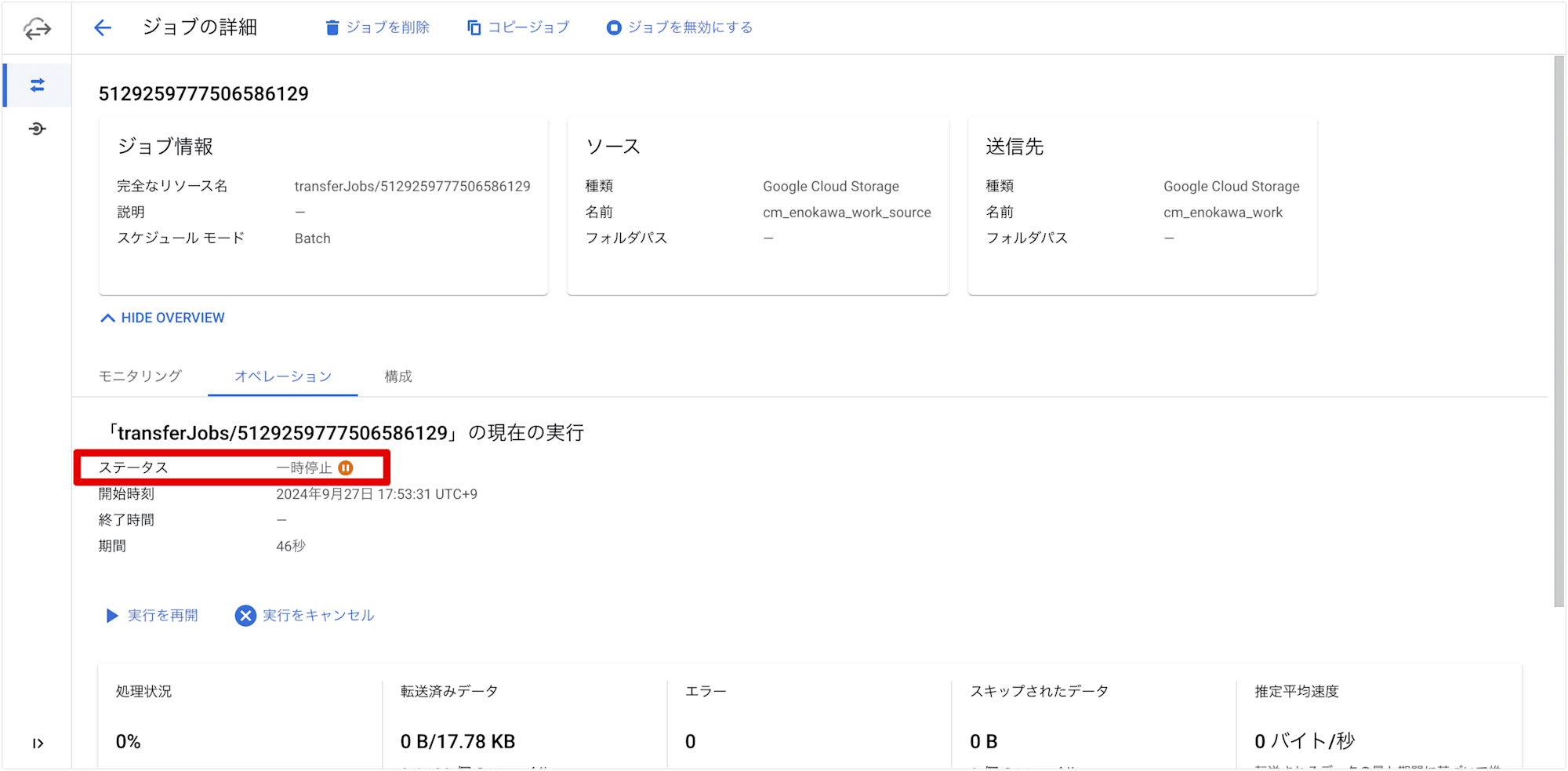Click the destination name cm_enokawa_work
The image size is (1568, 771).
1223,213
